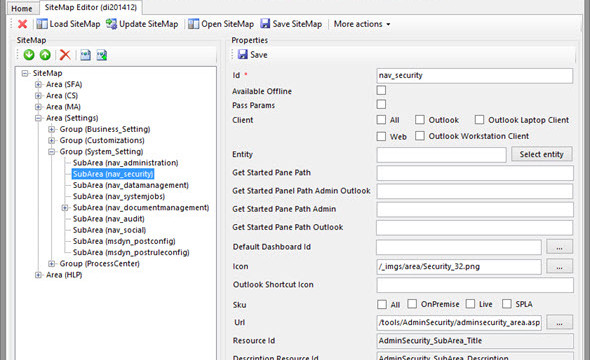Check the Live Sku checkbox

tap(470, 304)
